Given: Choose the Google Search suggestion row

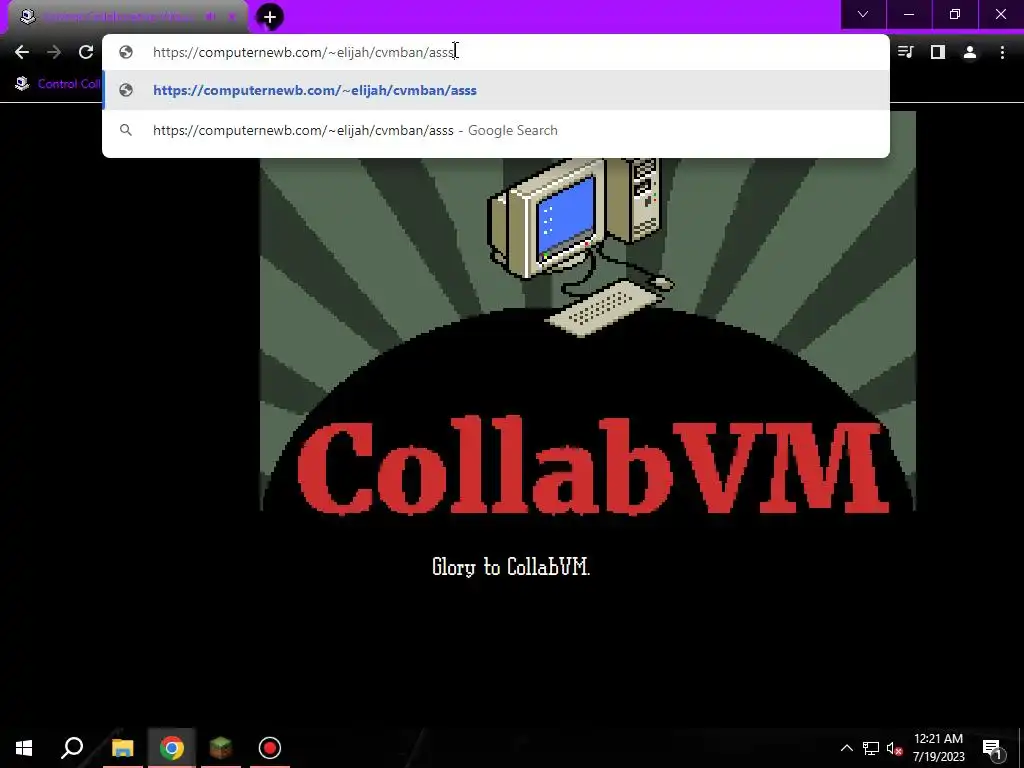Looking at the screenshot, I should pyautogui.click(x=496, y=130).
